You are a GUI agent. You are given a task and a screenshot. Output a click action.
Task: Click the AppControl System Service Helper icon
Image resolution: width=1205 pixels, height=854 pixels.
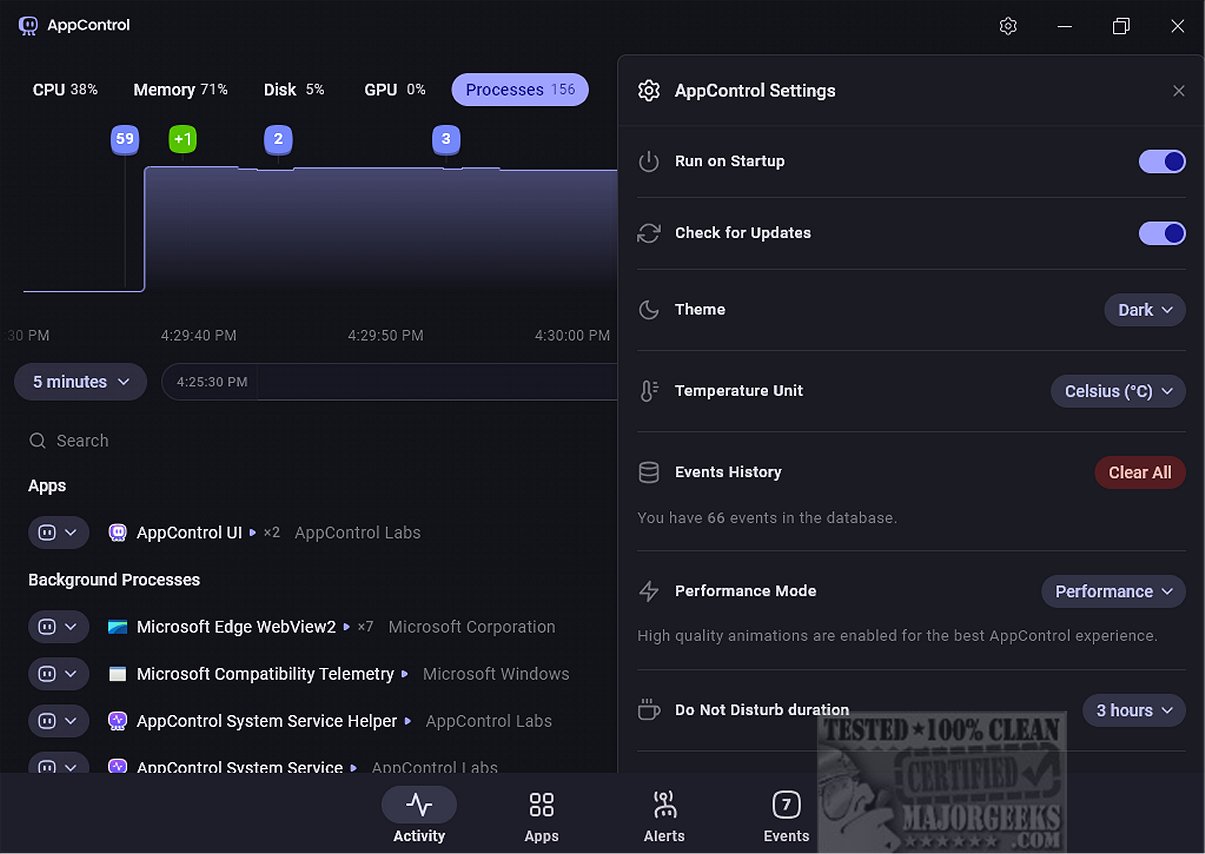click(x=118, y=721)
